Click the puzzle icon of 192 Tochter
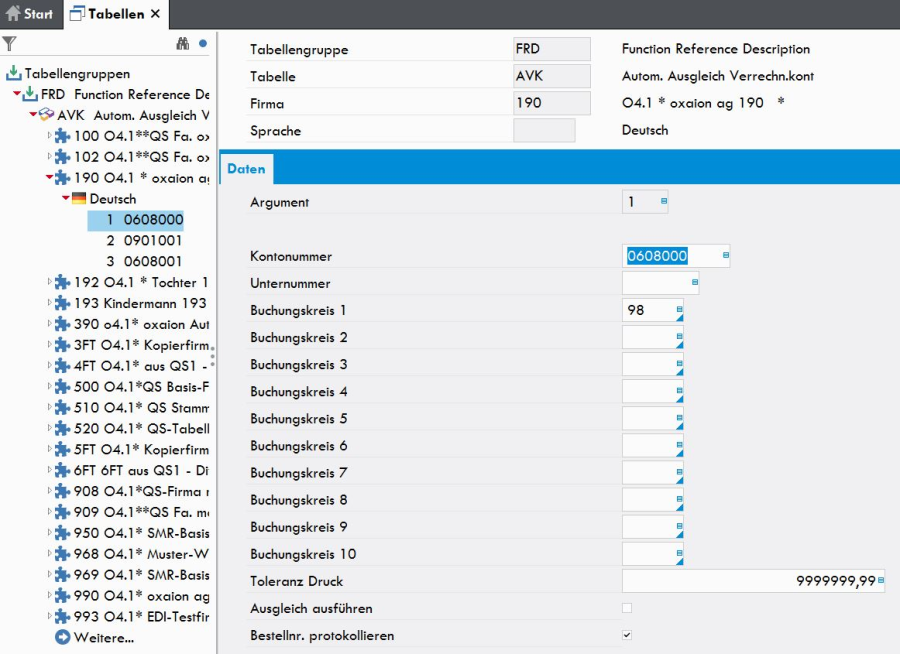This screenshot has width=900, height=654. point(63,283)
